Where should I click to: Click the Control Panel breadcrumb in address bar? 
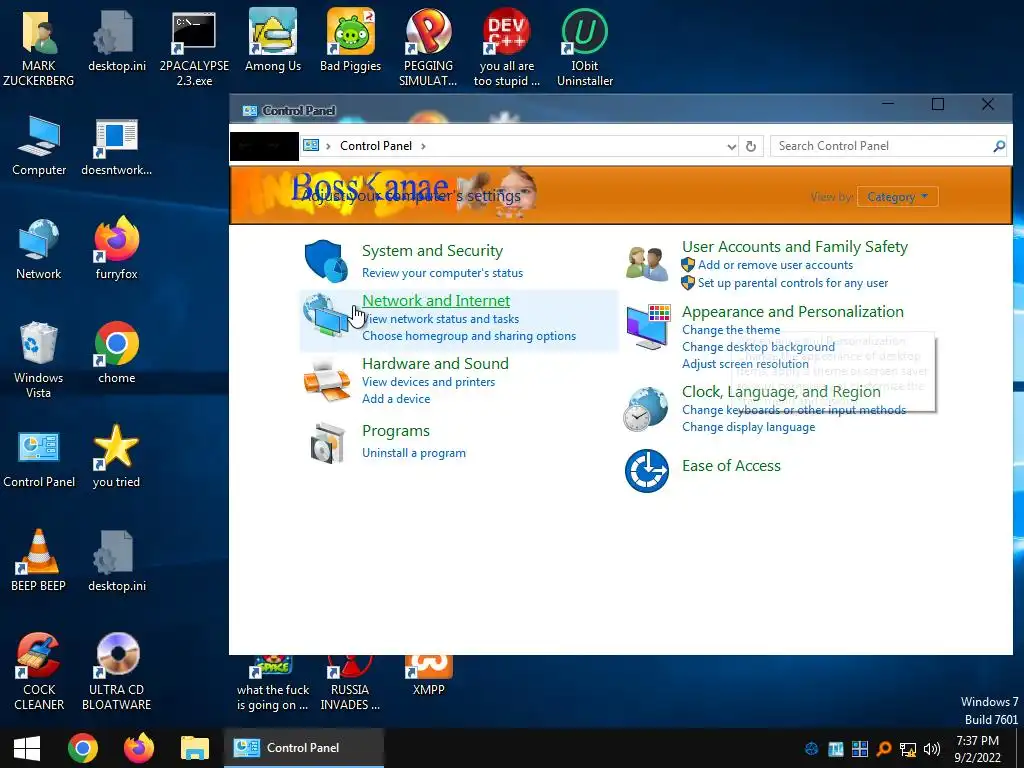pyautogui.click(x=376, y=146)
